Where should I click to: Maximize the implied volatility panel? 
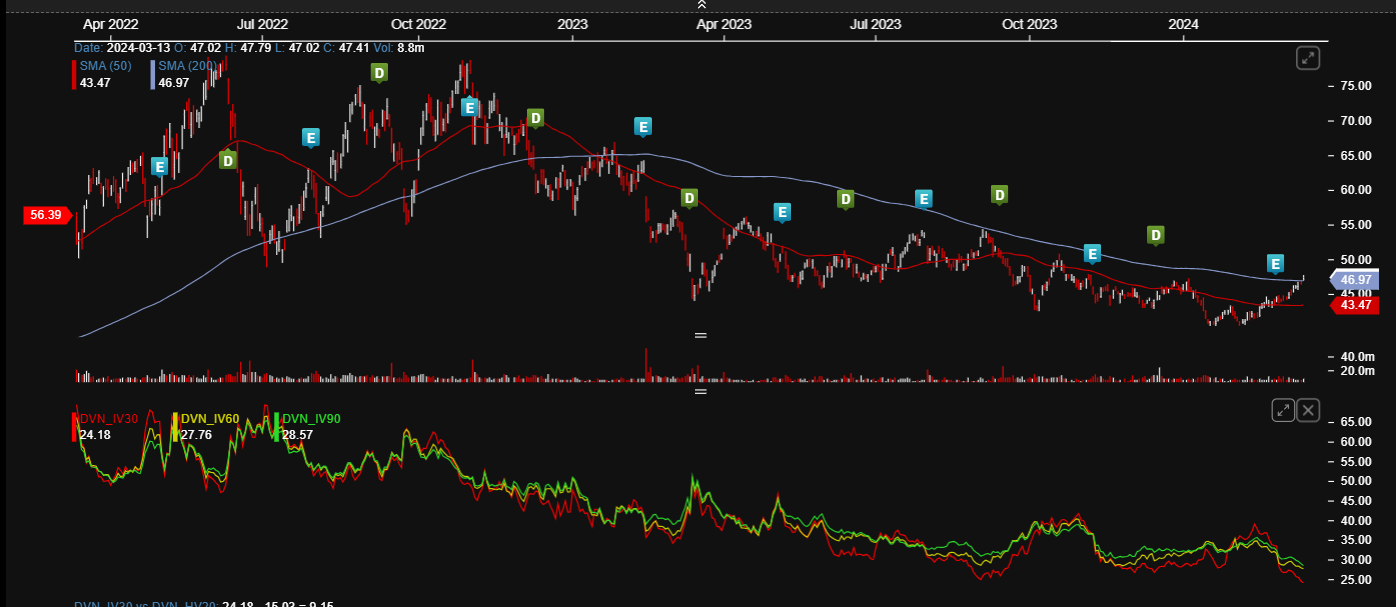click(x=1283, y=410)
